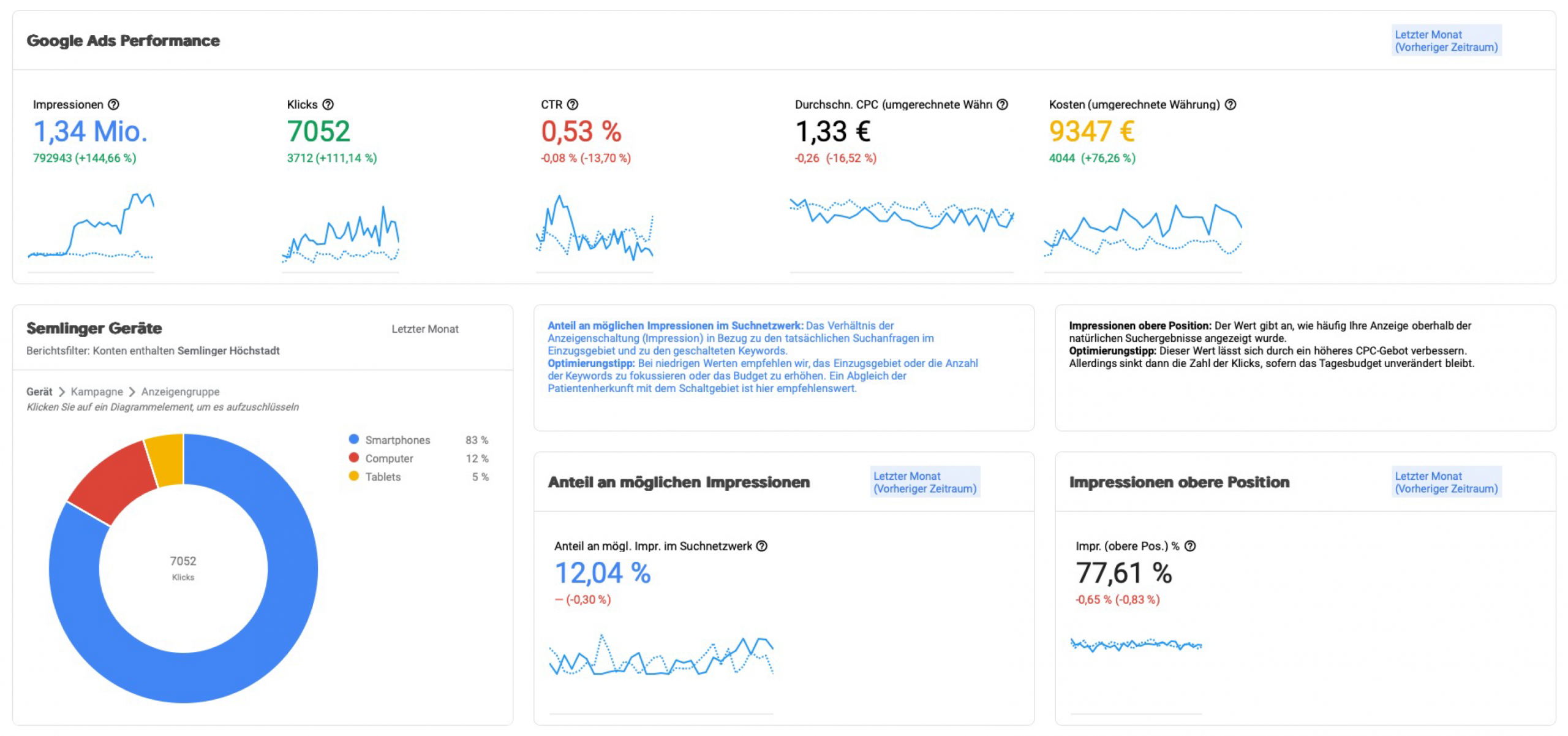Toggle Smartphones legend entry
This screenshot has height=736, width=1568.
tap(397, 440)
